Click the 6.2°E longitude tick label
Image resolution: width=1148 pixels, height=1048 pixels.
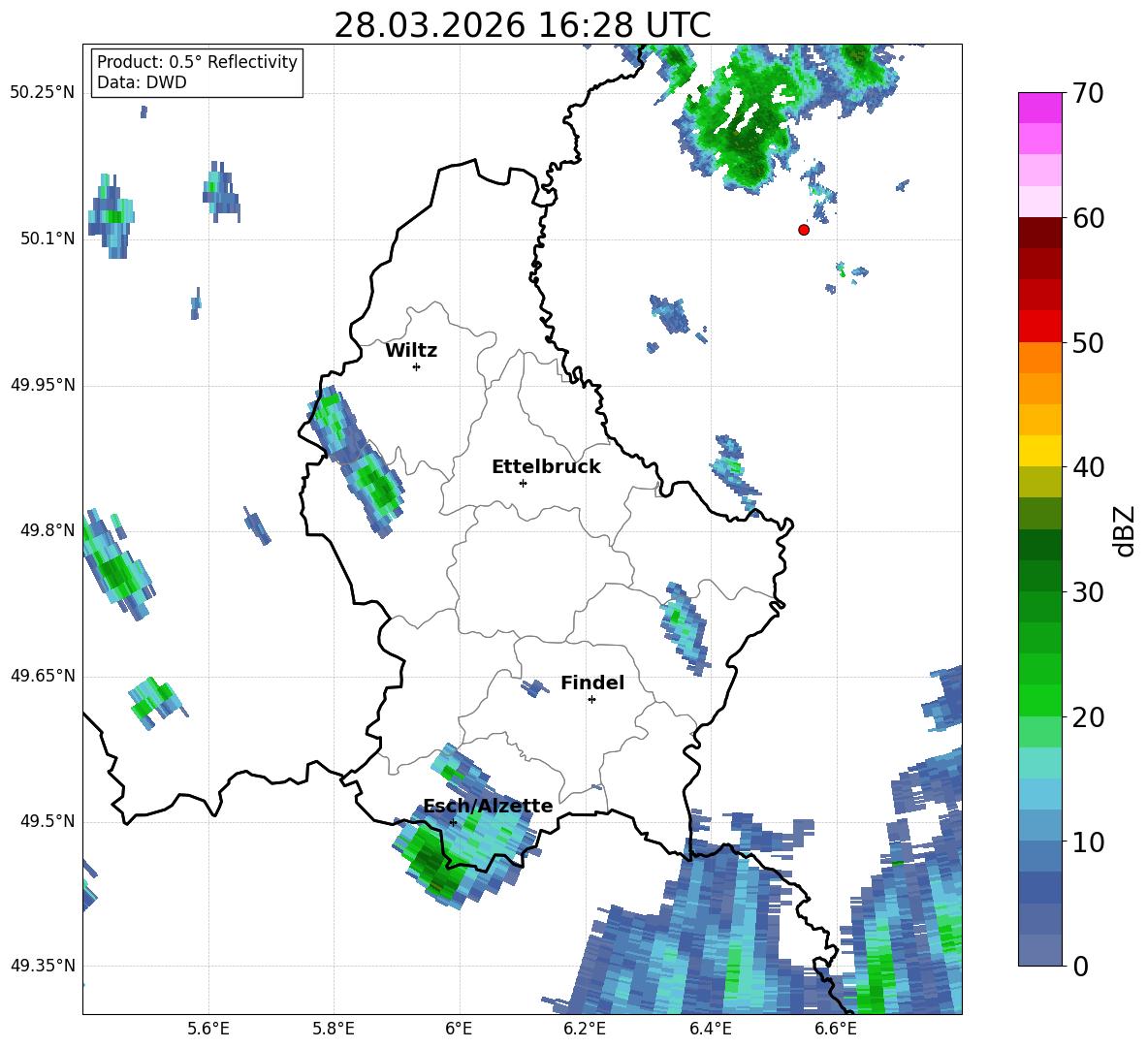(585, 1029)
